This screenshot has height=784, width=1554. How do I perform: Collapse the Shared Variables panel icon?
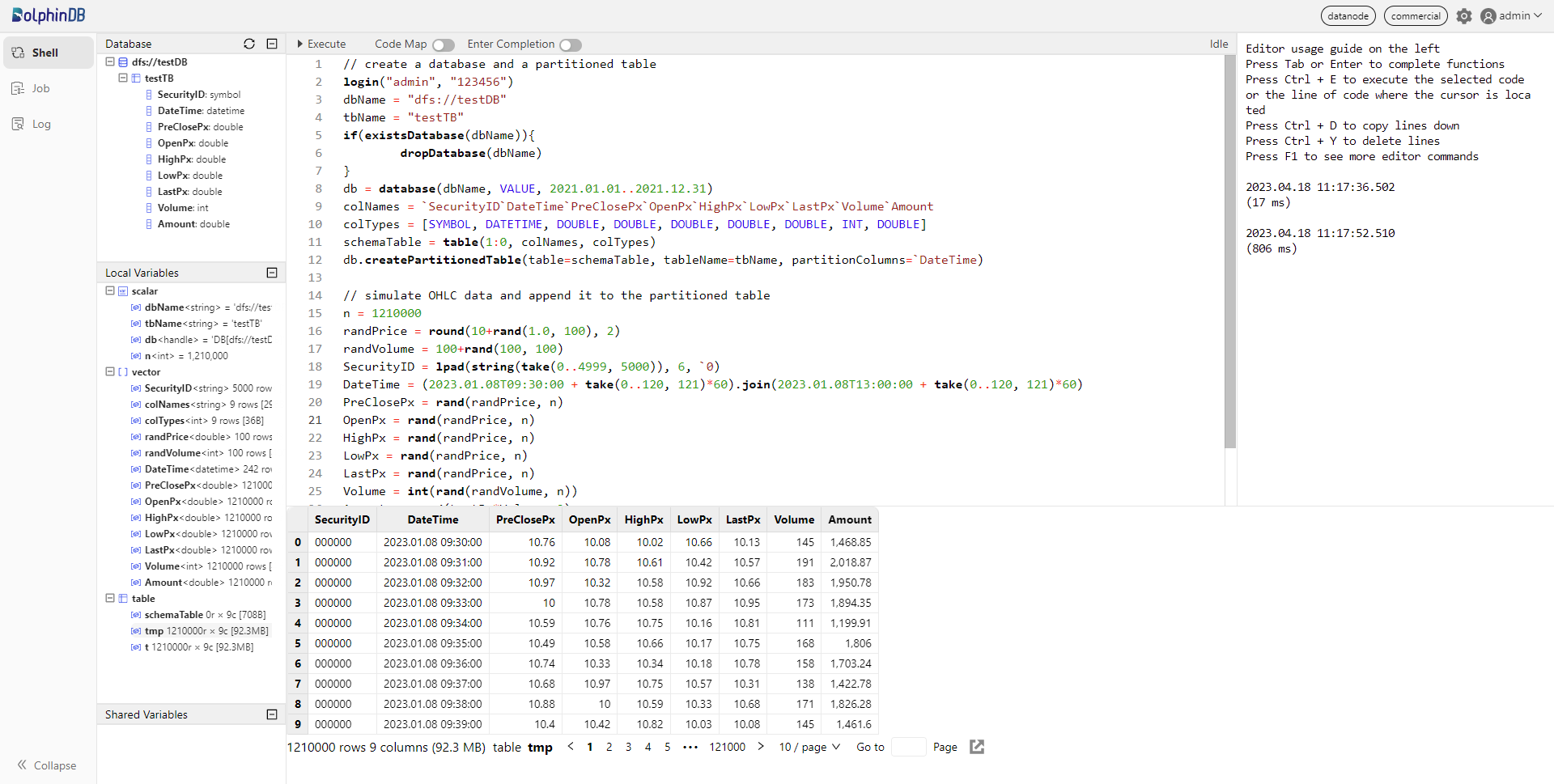[272, 714]
